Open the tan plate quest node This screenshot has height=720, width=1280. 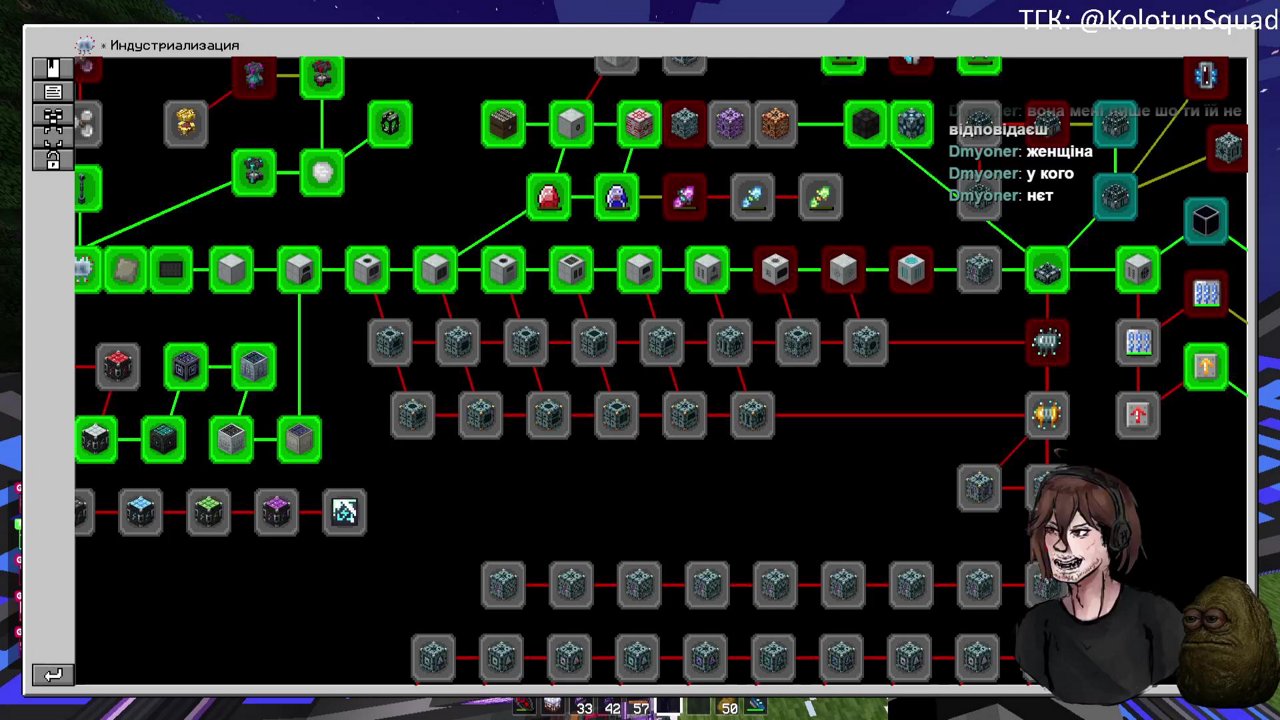coord(125,269)
